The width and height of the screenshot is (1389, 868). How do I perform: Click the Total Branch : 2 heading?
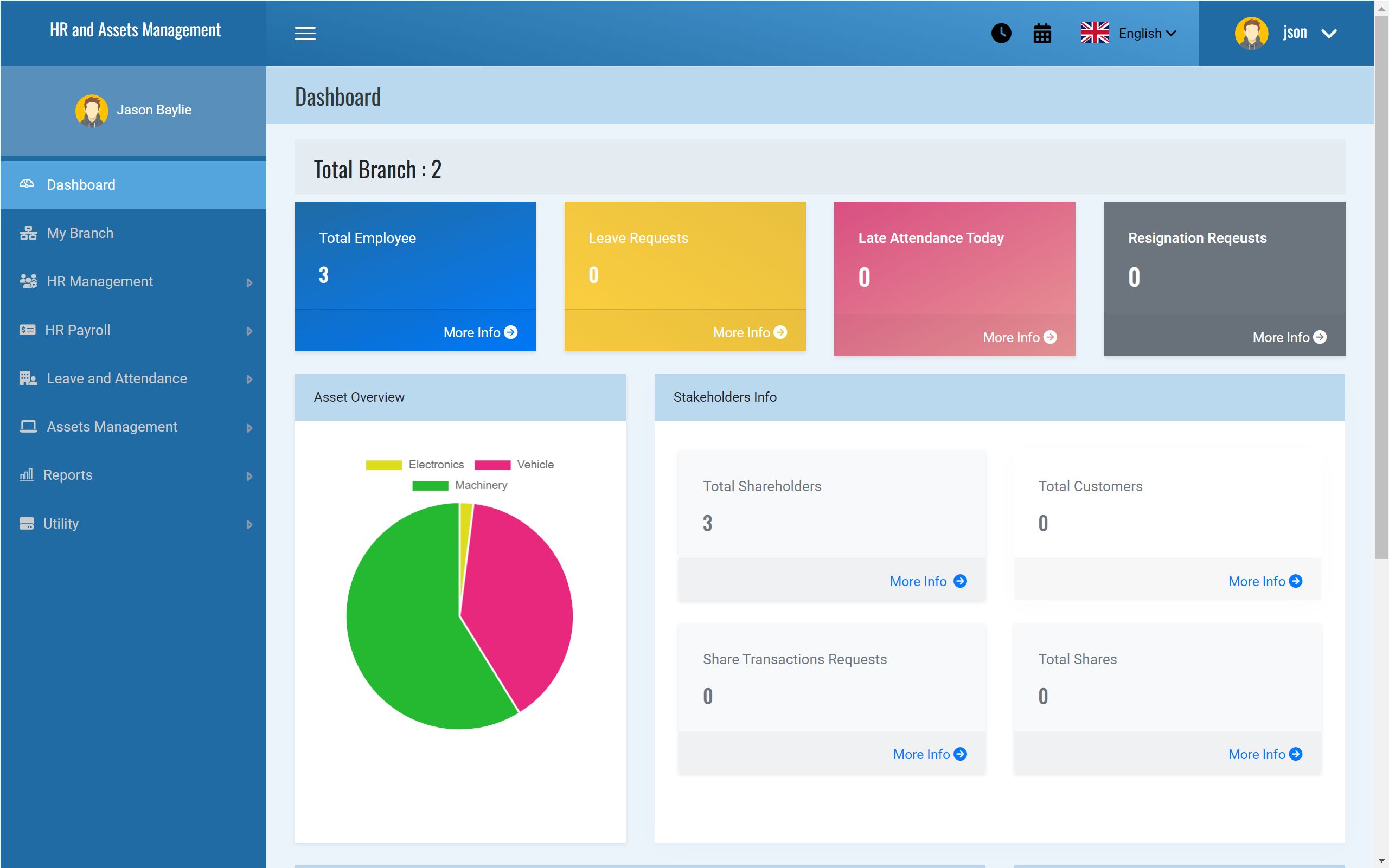tap(377, 169)
